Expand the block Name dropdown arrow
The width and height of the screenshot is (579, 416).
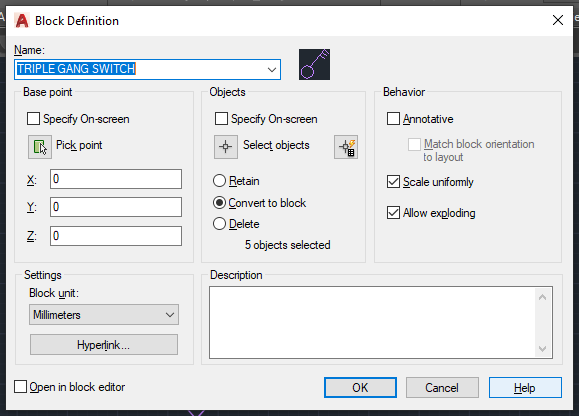click(x=272, y=69)
